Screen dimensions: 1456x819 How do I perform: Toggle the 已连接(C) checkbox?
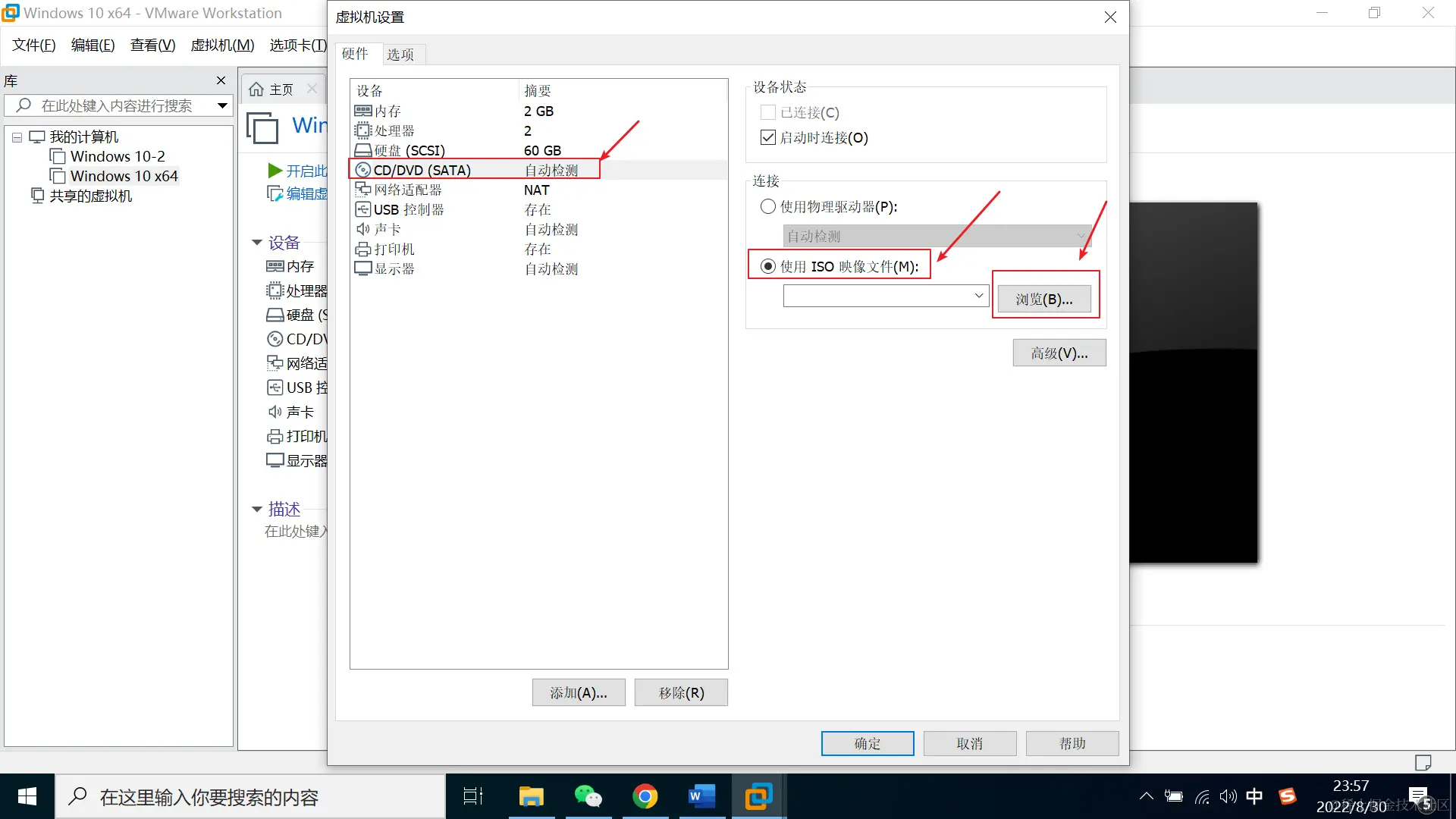point(768,112)
